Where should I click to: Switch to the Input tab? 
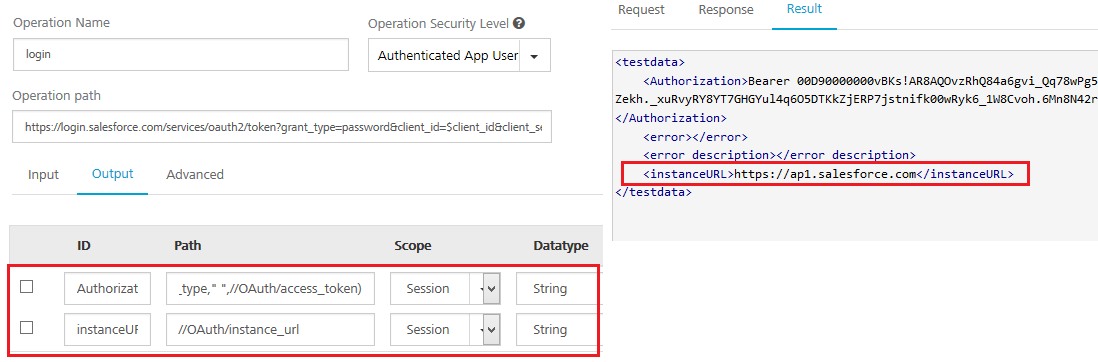pyautogui.click(x=43, y=174)
